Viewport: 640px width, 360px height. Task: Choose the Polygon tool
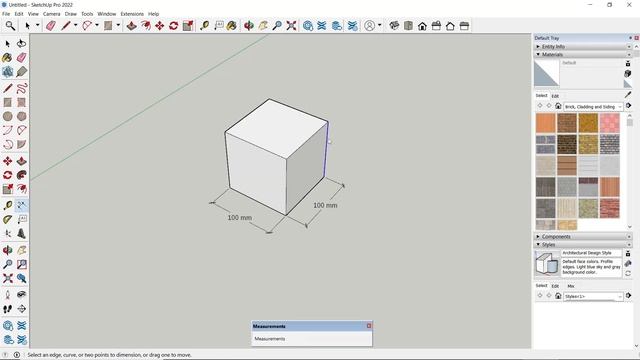pyautogui.click(x=22, y=116)
